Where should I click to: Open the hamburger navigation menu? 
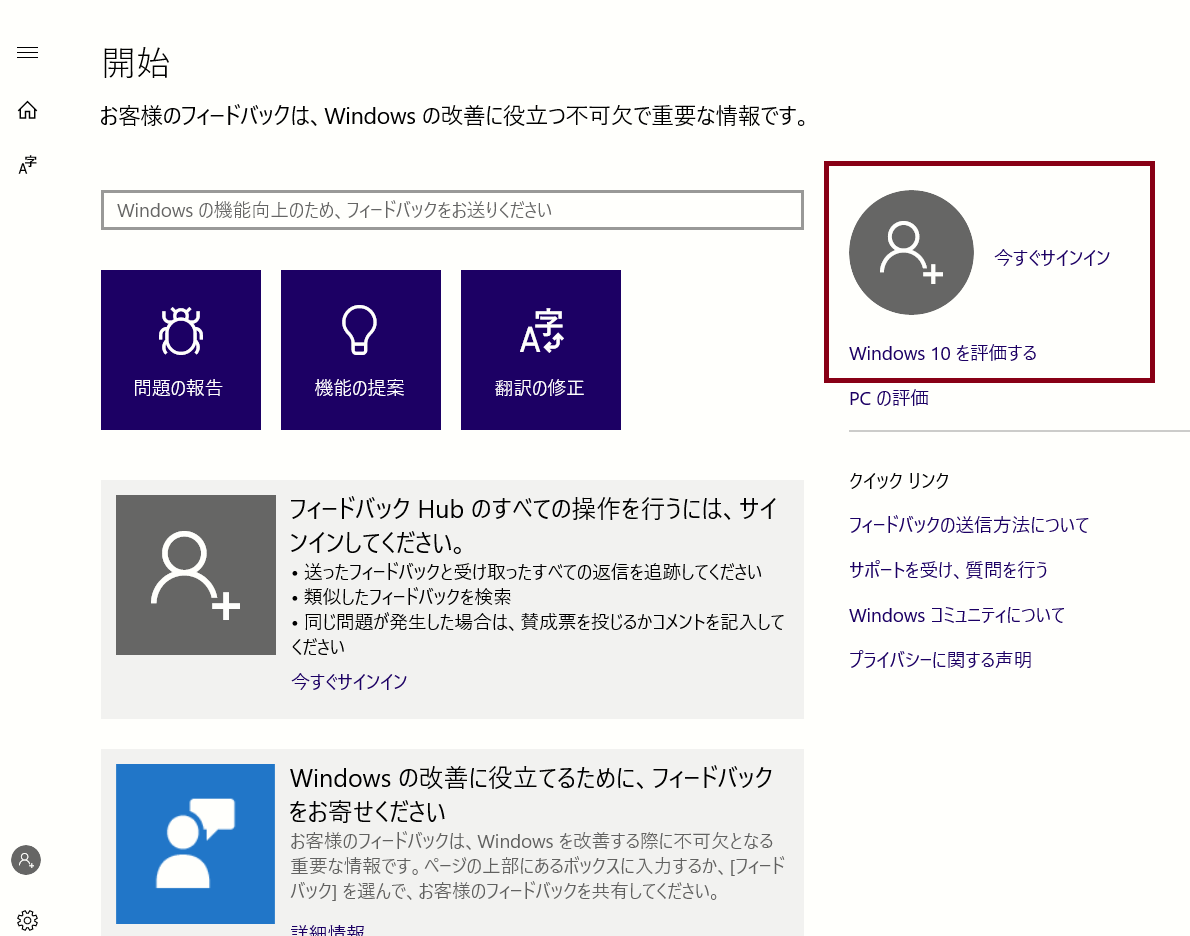27,52
